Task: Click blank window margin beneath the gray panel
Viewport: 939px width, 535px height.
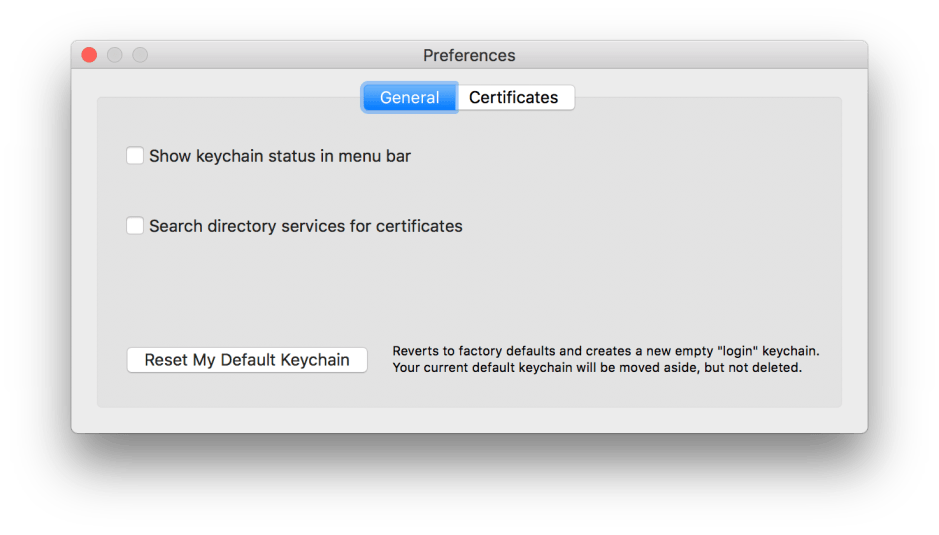Action: coord(470,420)
